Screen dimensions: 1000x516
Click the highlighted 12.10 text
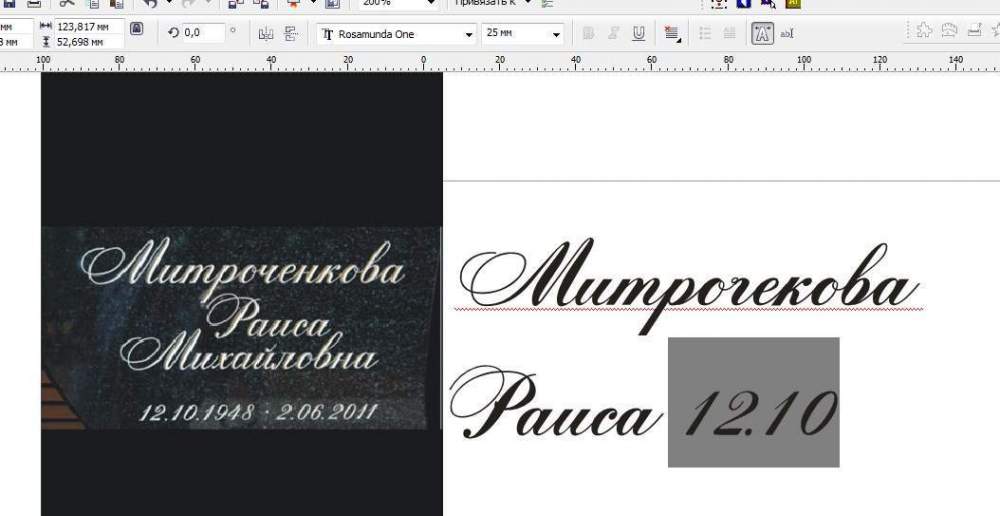(x=753, y=402)
